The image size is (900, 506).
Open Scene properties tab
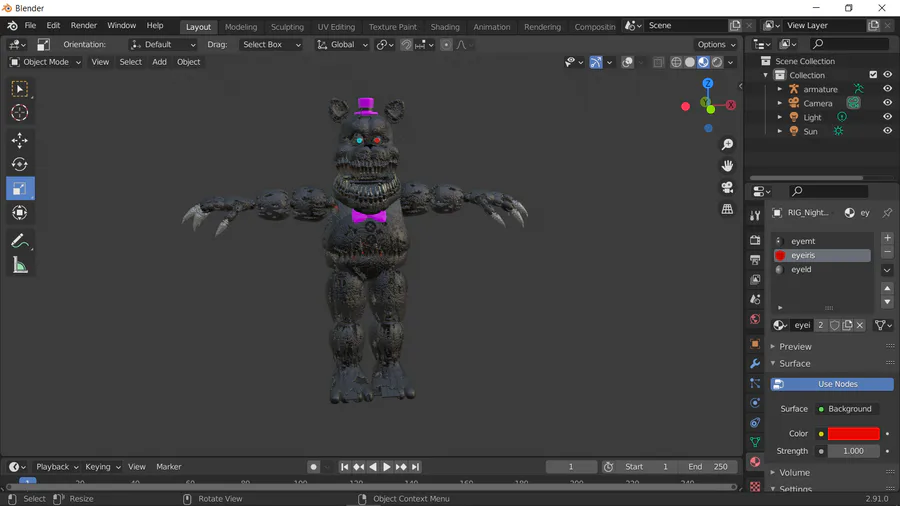tap(755, 299)
